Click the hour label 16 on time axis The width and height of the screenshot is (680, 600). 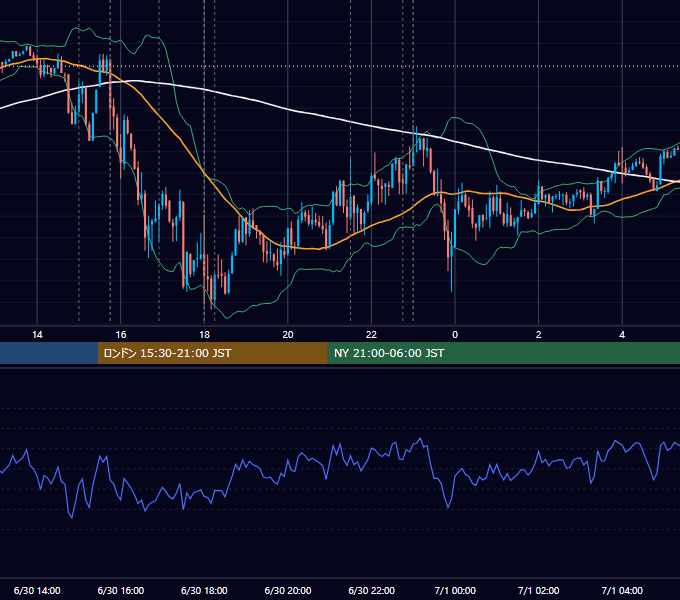click(121, 335)
